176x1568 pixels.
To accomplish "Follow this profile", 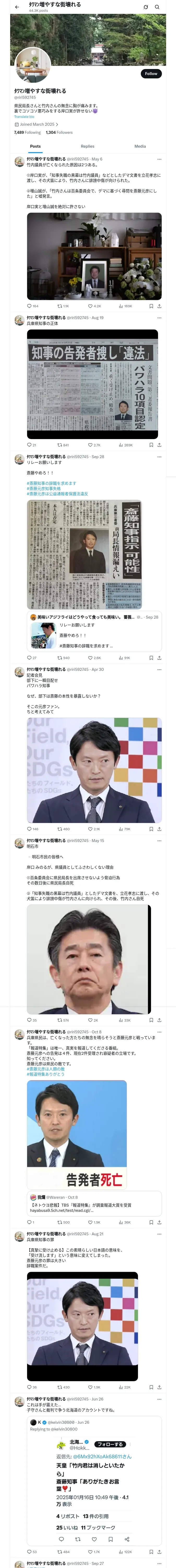I will [151, 73].
